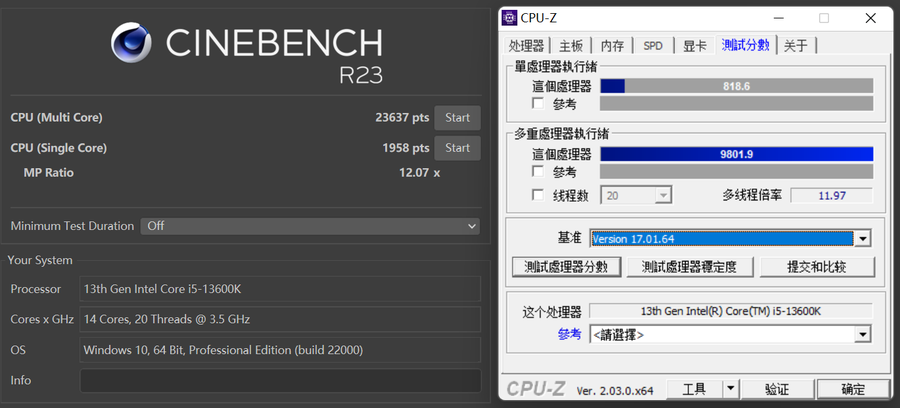Switch to the 内存 tab
Screen dimensions: 900x408
[x=612, y=45]
